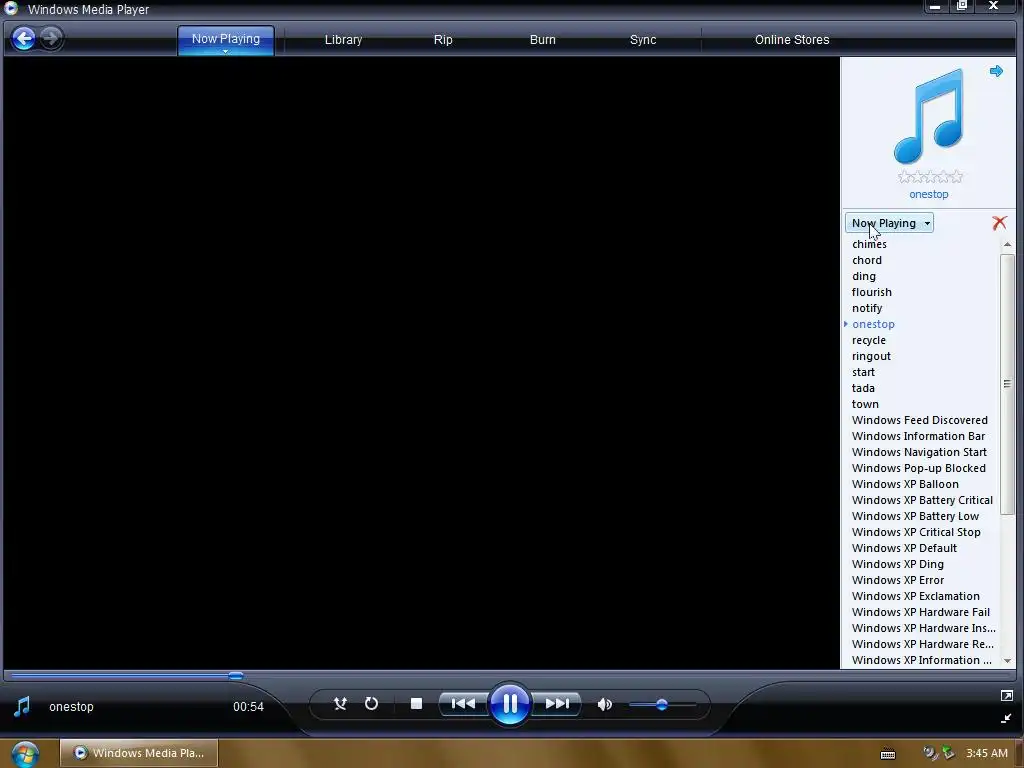1024x768 pixels.
Task: Select Windows XP Balloon track
Action: click(x=905, y=484)
